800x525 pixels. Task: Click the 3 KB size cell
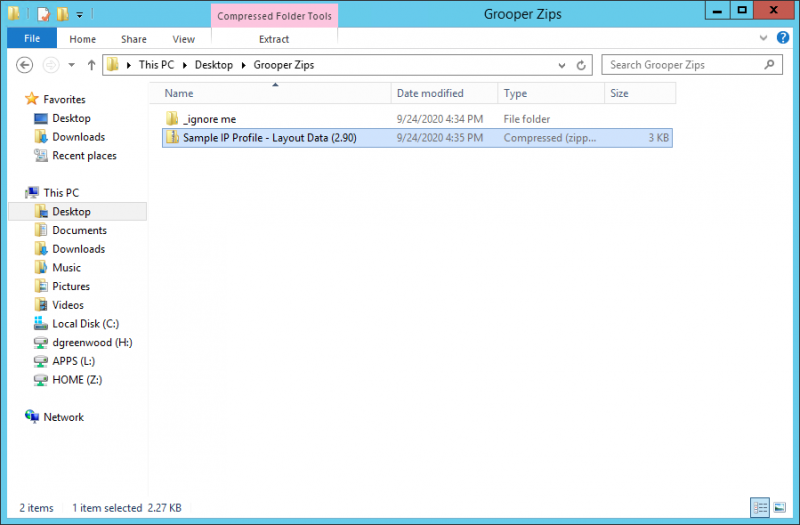pyautogui.click(x=658, y=138)
